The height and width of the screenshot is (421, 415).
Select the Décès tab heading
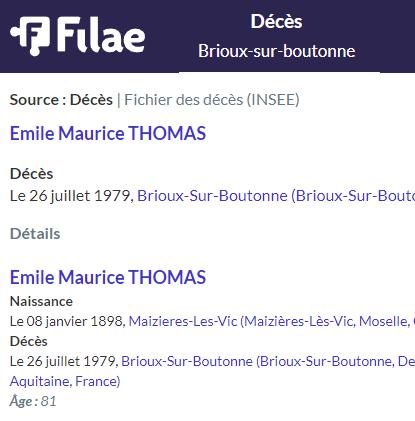click(x=276, y=22)
